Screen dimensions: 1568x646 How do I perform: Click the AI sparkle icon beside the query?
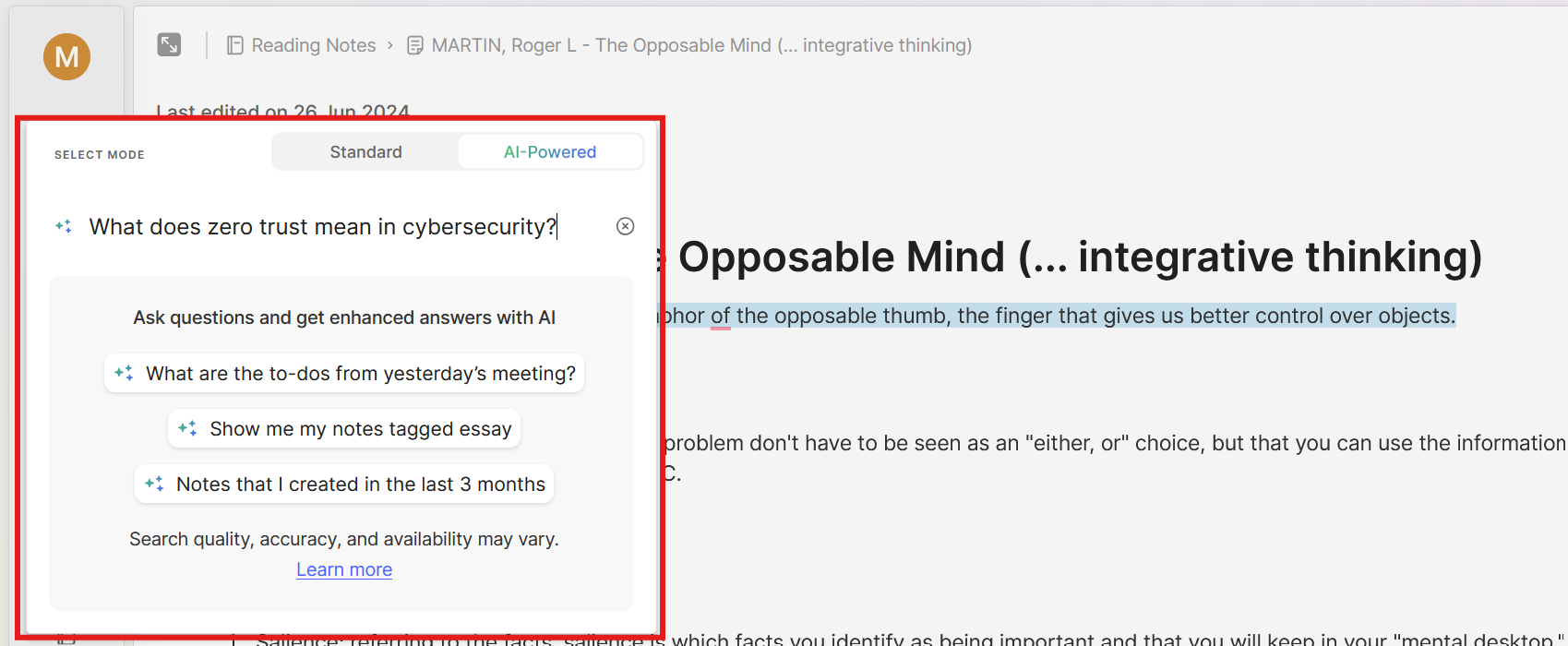pyautogui.click(x=64, y=226)
